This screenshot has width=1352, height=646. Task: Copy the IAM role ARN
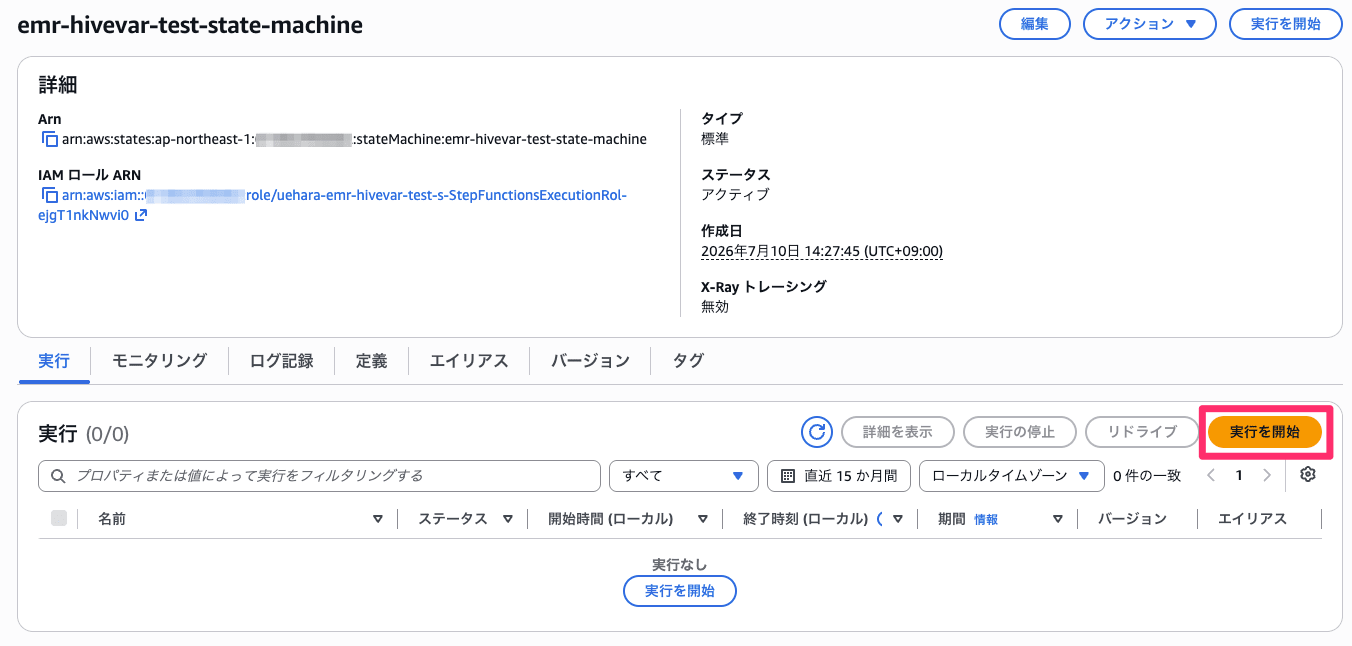click(x=49, y=195)
